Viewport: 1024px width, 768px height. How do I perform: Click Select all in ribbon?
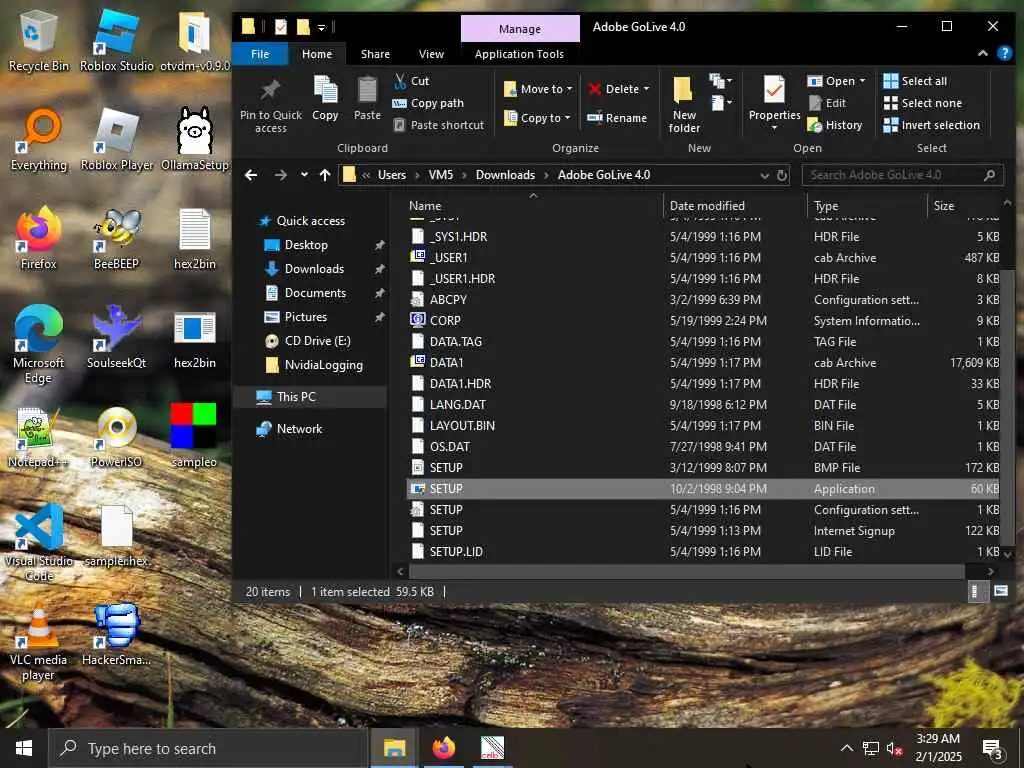pyautogui.click(x=915, y=81)
